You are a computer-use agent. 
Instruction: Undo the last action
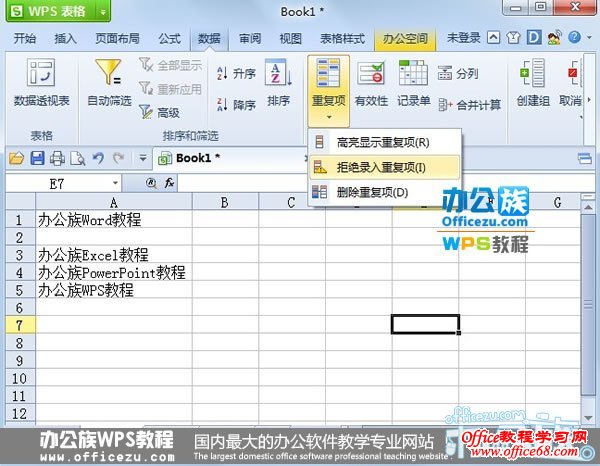point(98,158)
